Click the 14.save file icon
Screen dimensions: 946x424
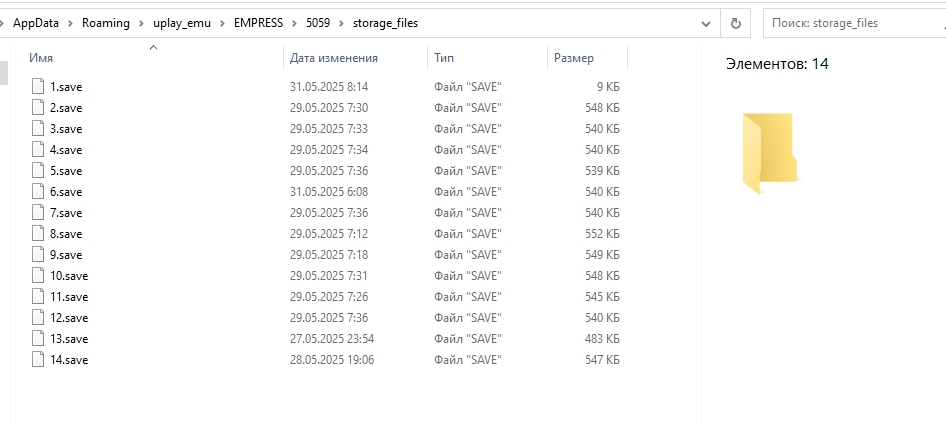pyautogui.click(x=38, y=360)
